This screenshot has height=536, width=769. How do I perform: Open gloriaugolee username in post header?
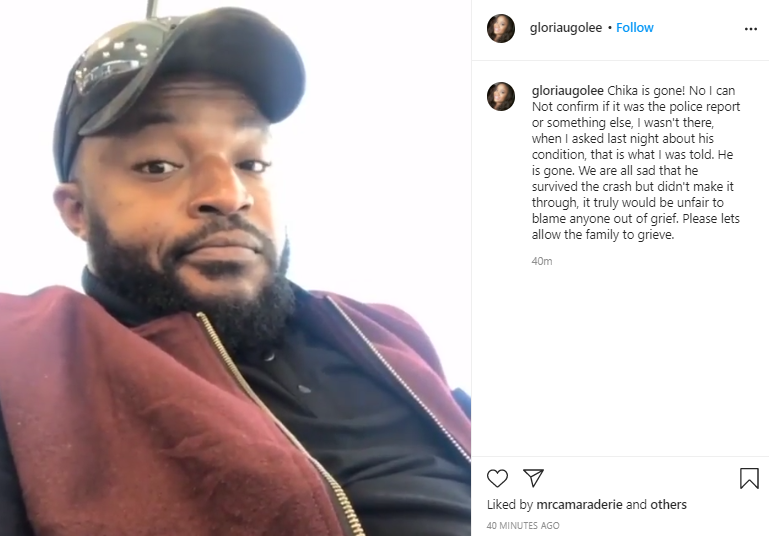565,28
